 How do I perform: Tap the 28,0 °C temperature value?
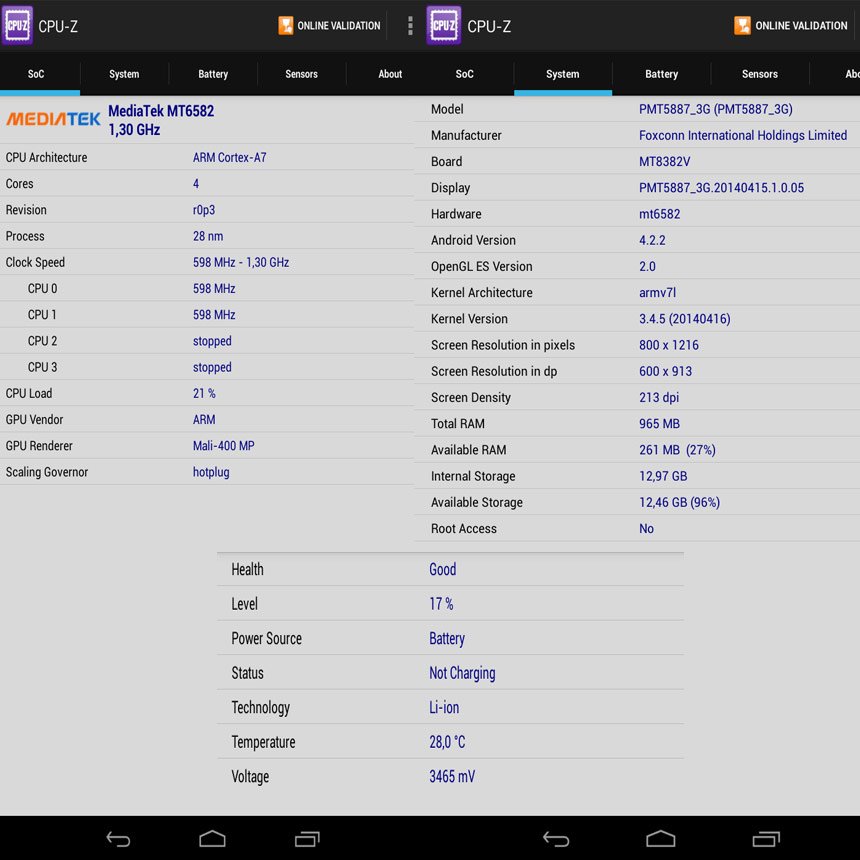coord(447,742)
